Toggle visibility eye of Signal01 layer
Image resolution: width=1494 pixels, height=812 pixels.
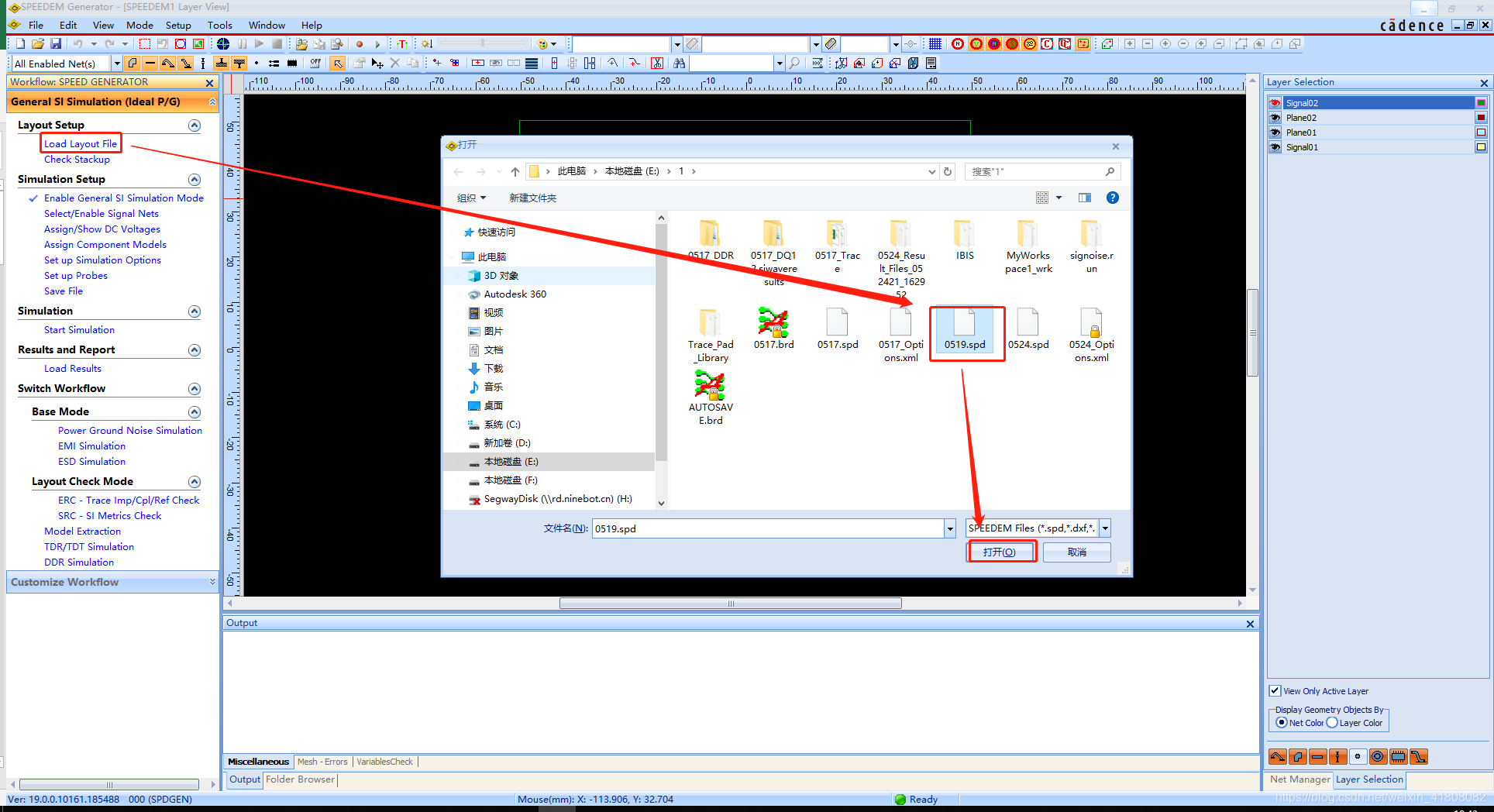pyautogui.click(x=1275, y=147)
